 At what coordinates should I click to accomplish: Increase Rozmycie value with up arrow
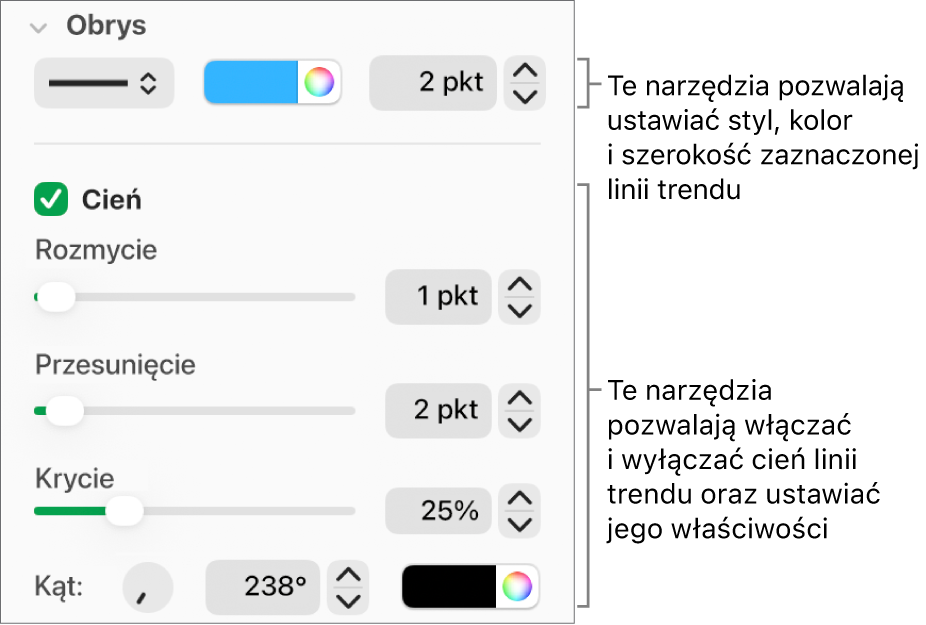[519, 284]
